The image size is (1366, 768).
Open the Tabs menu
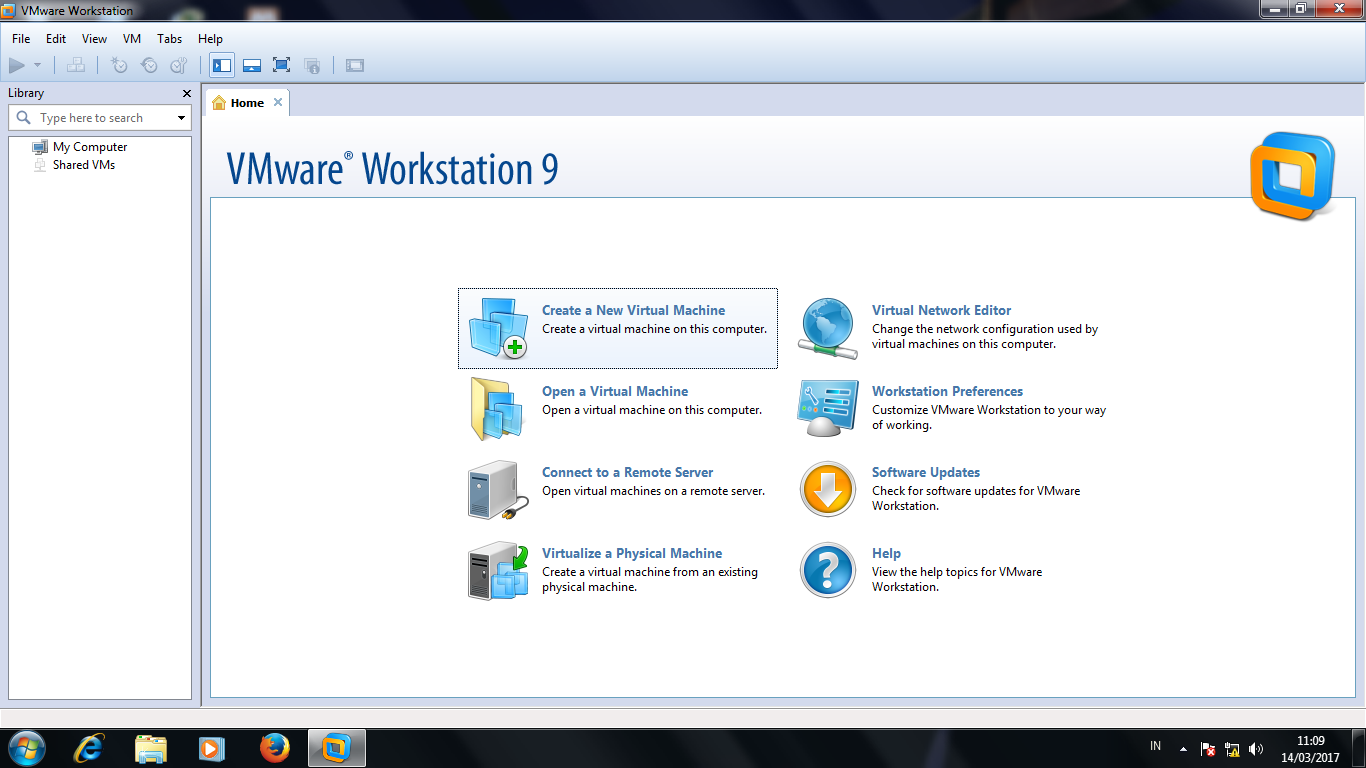pyautogui.click(x=170, y=39)
